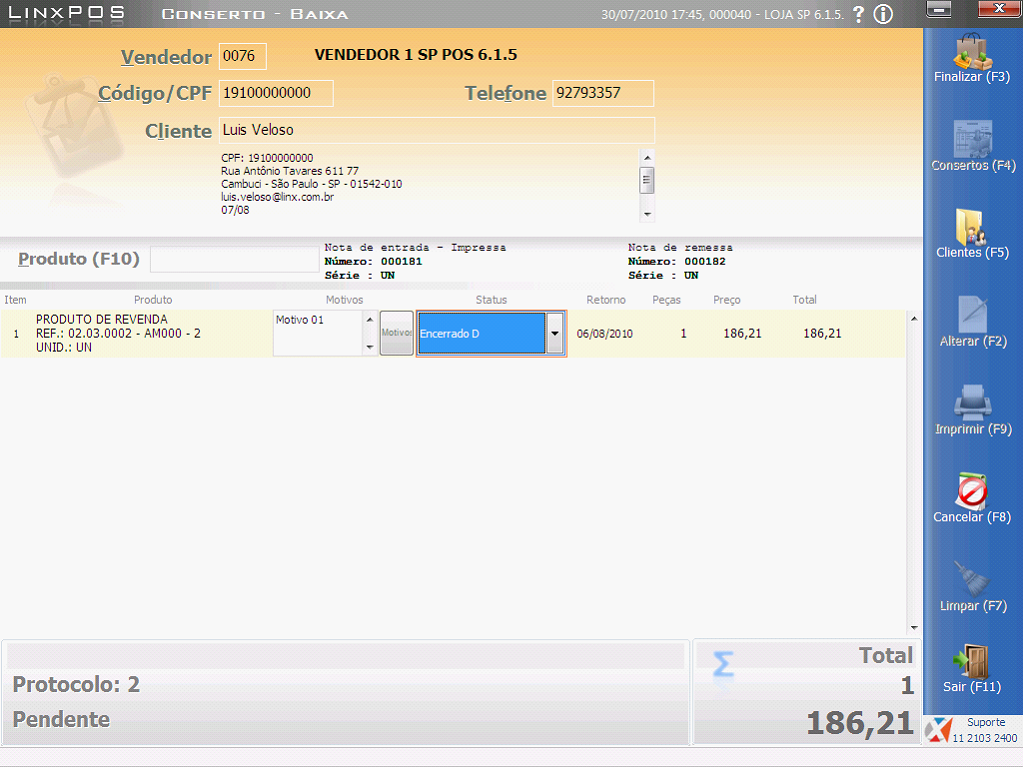Click the Cancelar (F8) prohibition icon
This screenshot has height=768, width=1024.
pos(972,490)
